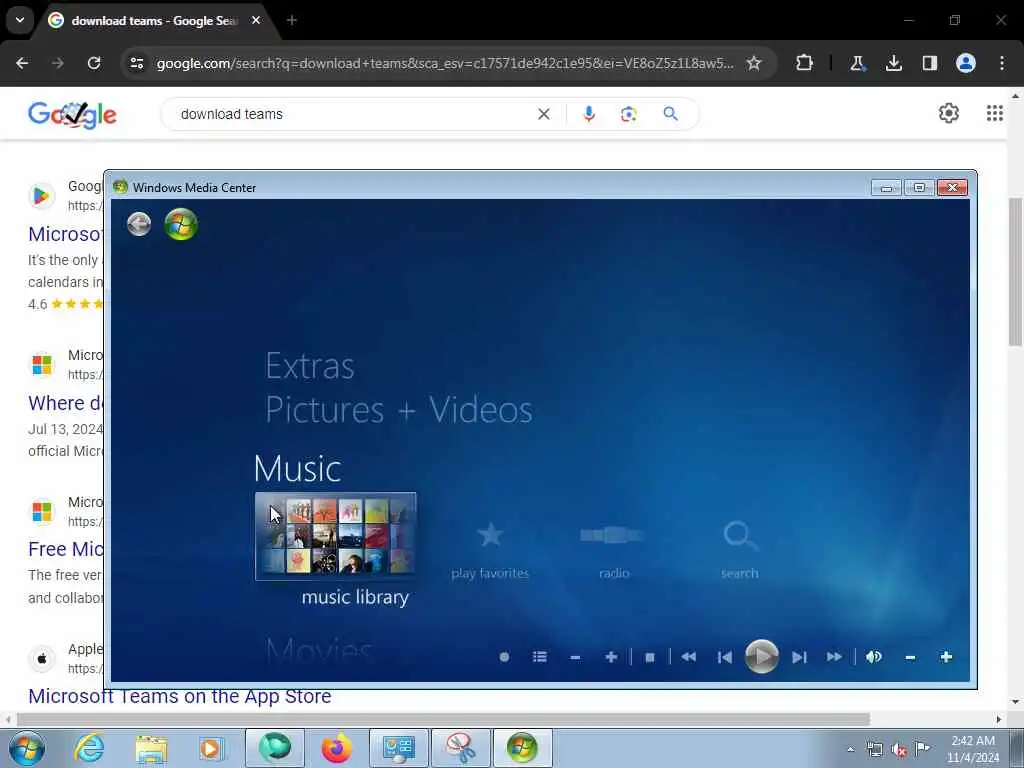Skip to previous track

(x=724, y=657)
